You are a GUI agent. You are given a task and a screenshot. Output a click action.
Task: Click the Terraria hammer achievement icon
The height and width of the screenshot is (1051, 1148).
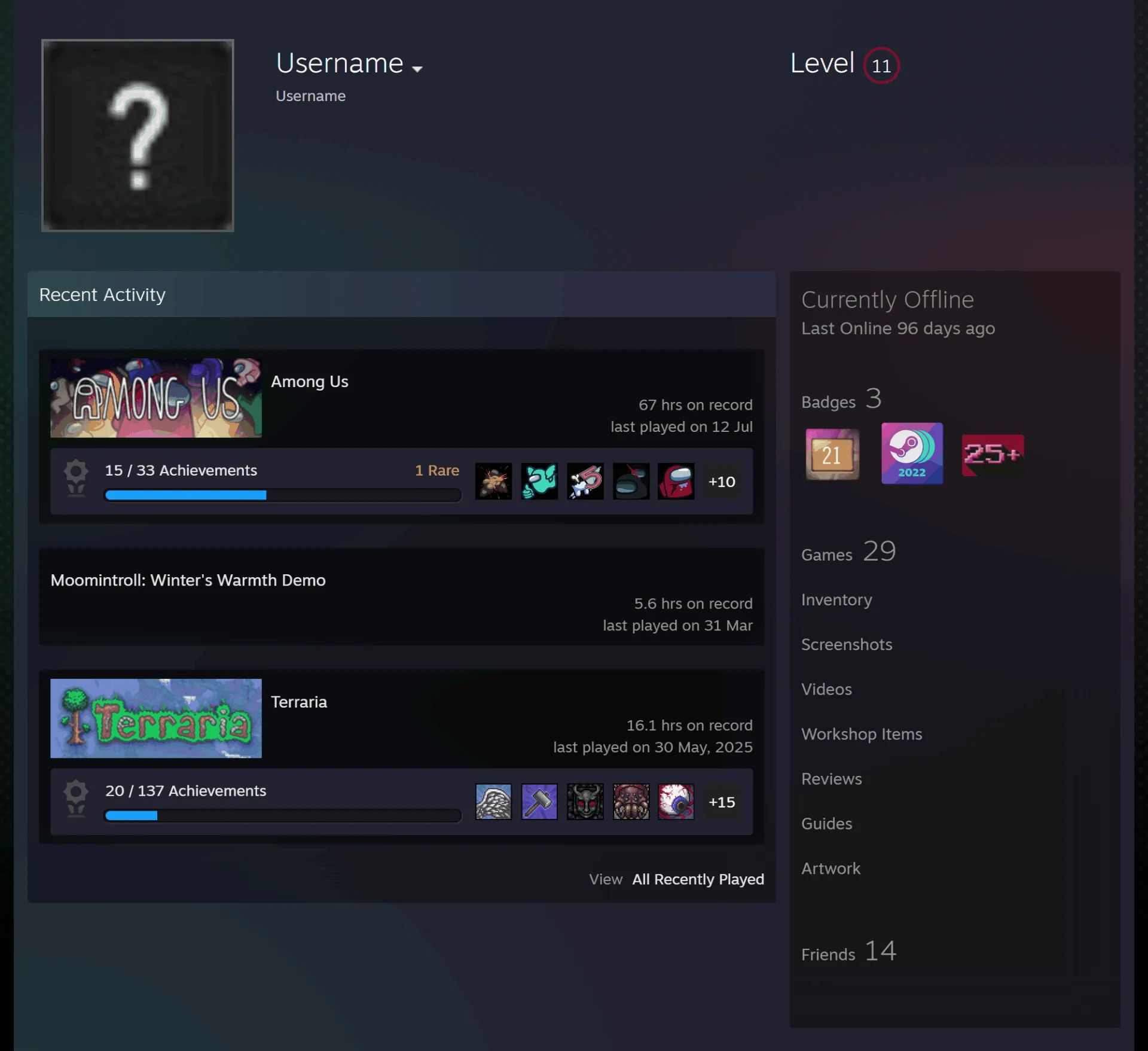(539, 802)
